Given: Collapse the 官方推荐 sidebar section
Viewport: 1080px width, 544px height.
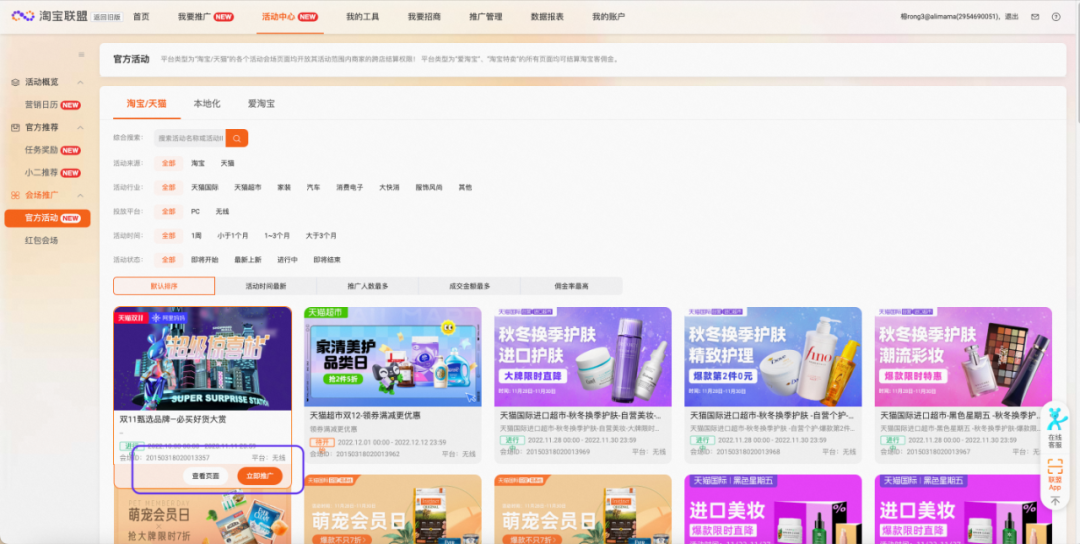Looking at the screenshot, I should click(80, 127).
